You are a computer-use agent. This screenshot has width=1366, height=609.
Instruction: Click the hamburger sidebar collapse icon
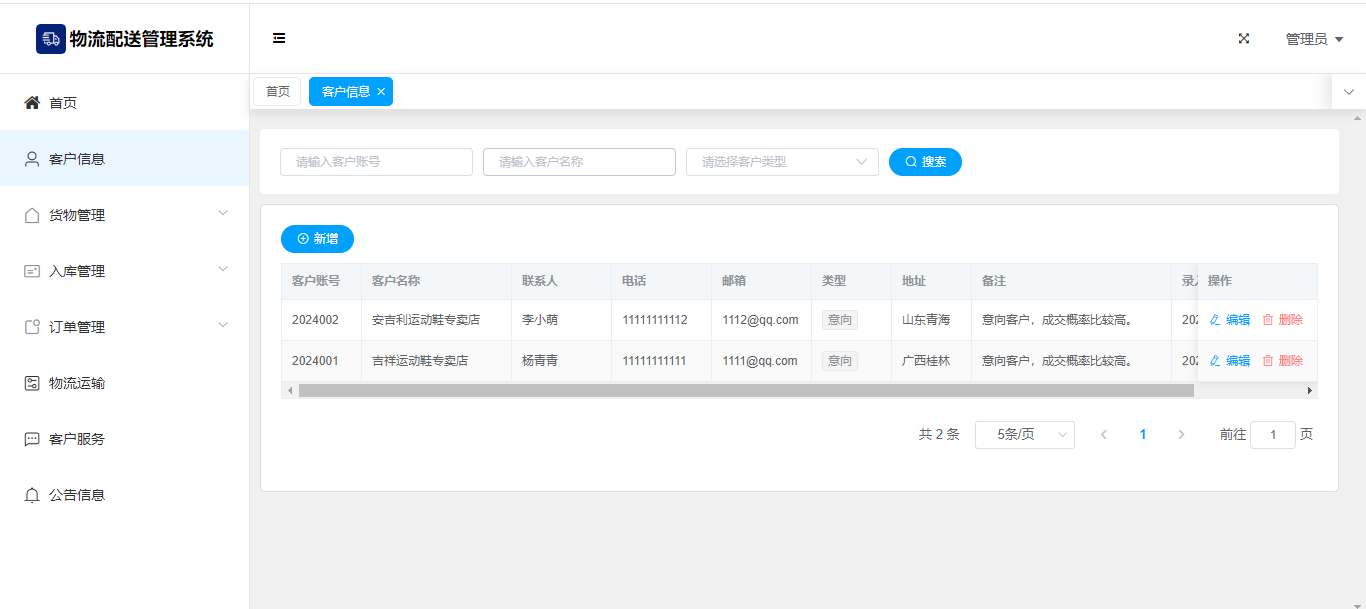[279, 39]
